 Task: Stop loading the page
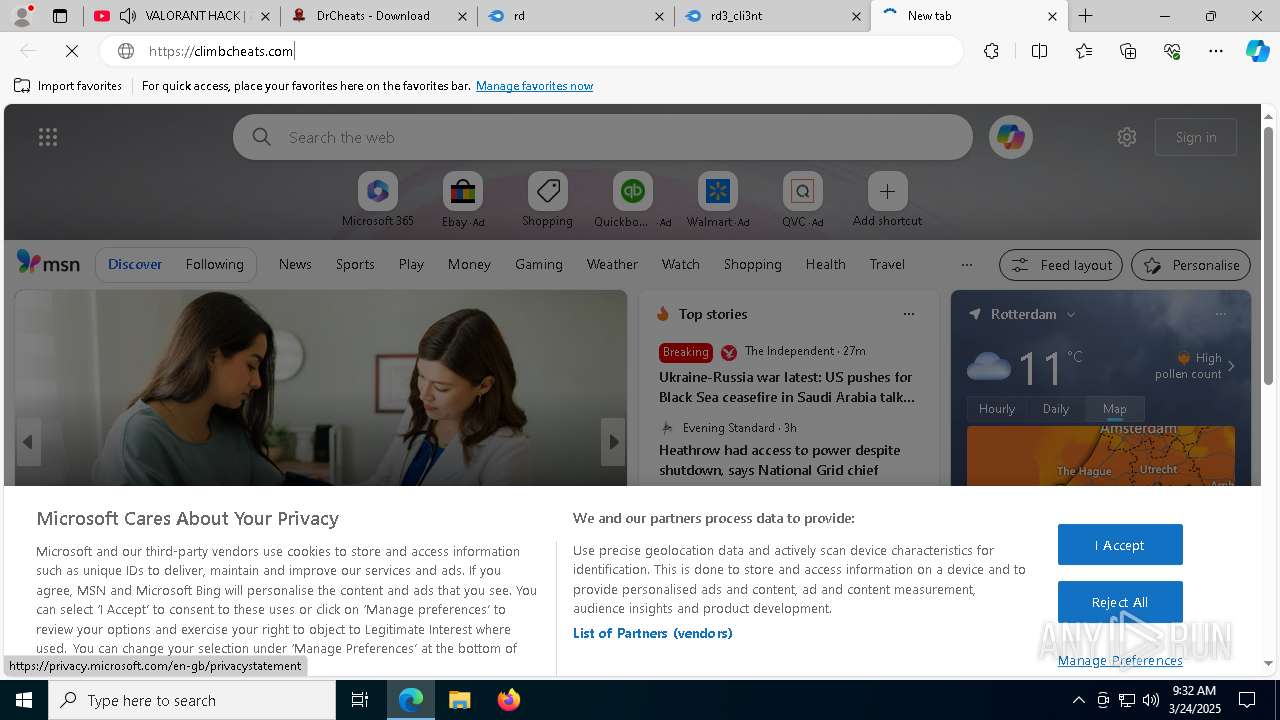pyautogui.click(x=71, y=51)
